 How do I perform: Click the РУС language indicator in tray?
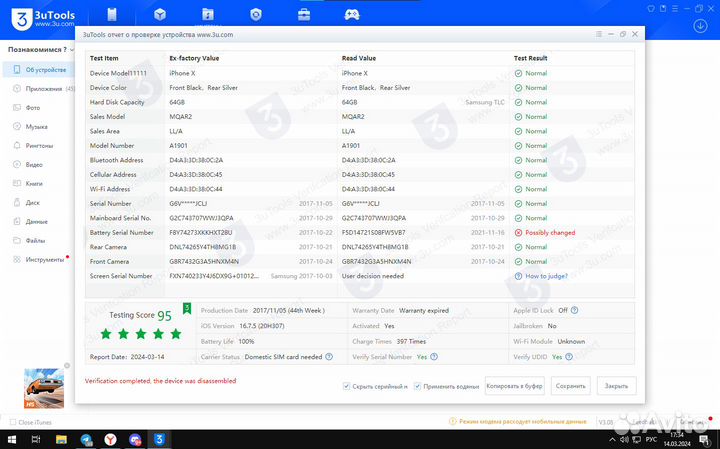pyautogui.click(x=651, y=440)
